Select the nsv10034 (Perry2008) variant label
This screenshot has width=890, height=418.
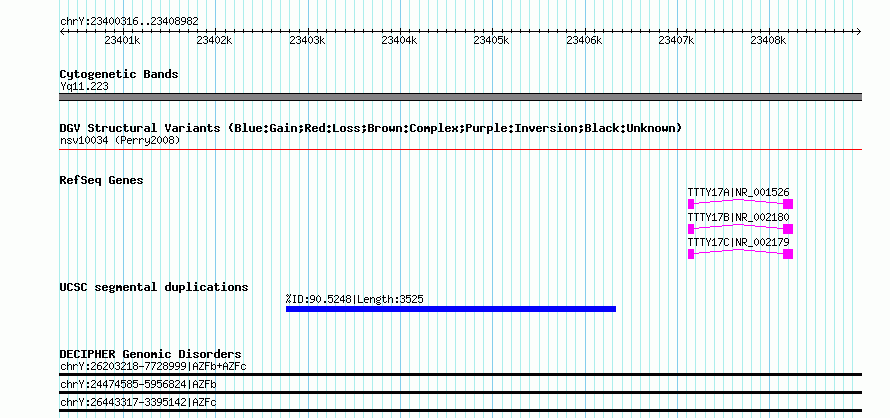(120, 140)
